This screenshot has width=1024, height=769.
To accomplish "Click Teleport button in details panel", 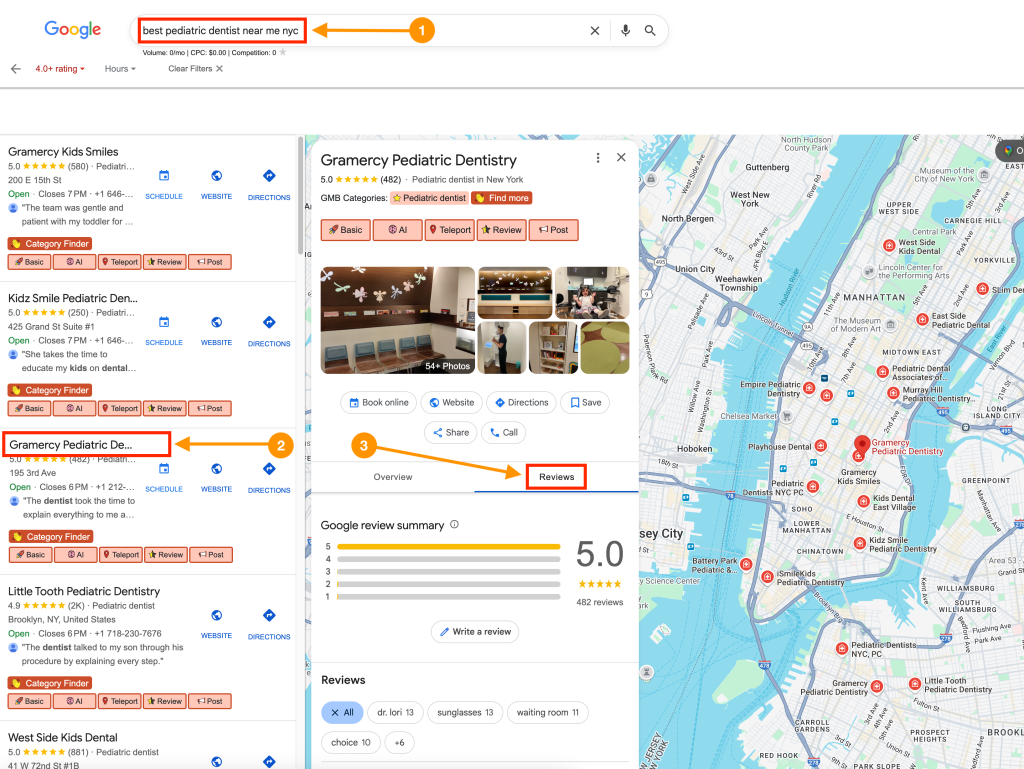I will click(449, 230).
